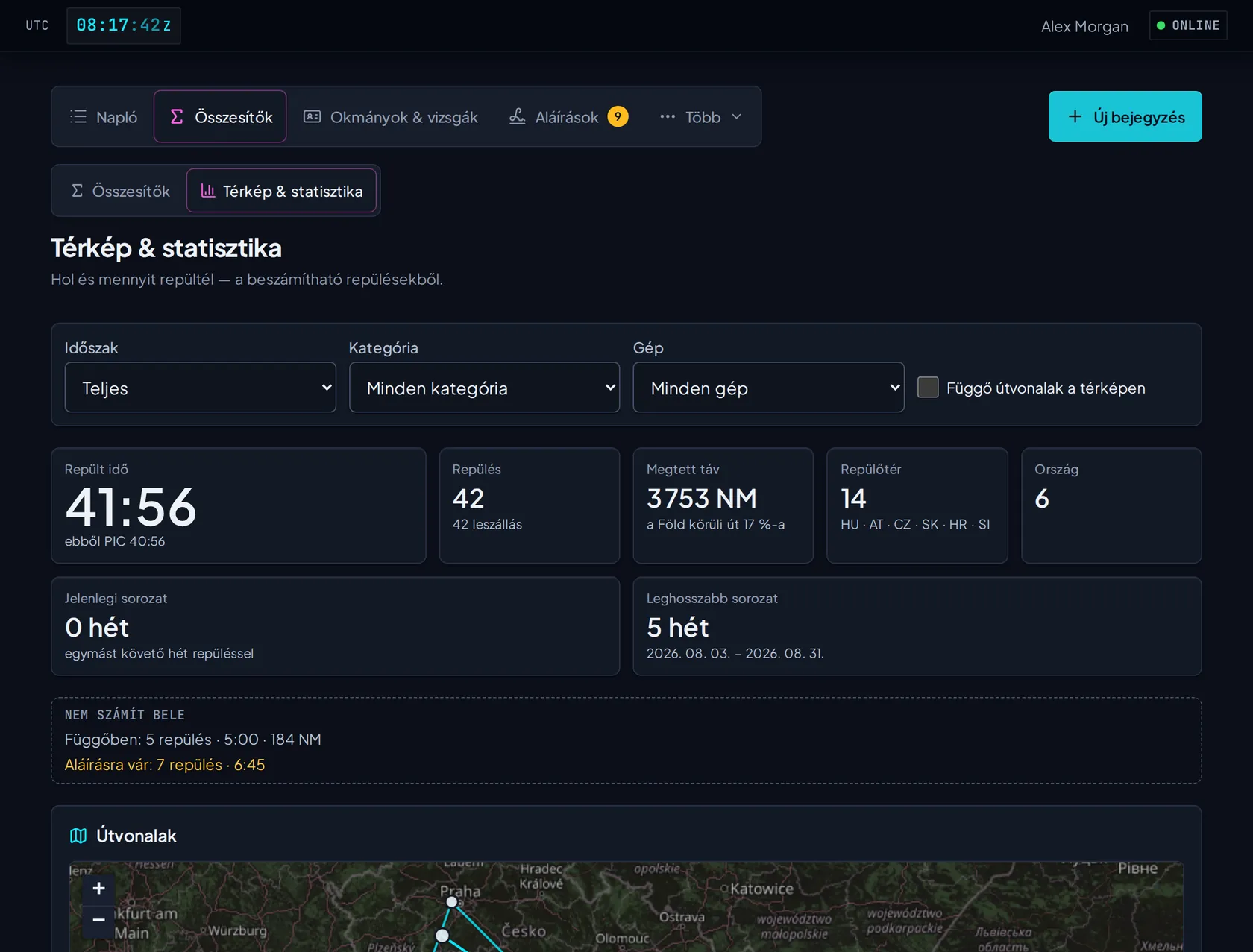
Task: Open the Kategória dropdown
Action: 484,388
